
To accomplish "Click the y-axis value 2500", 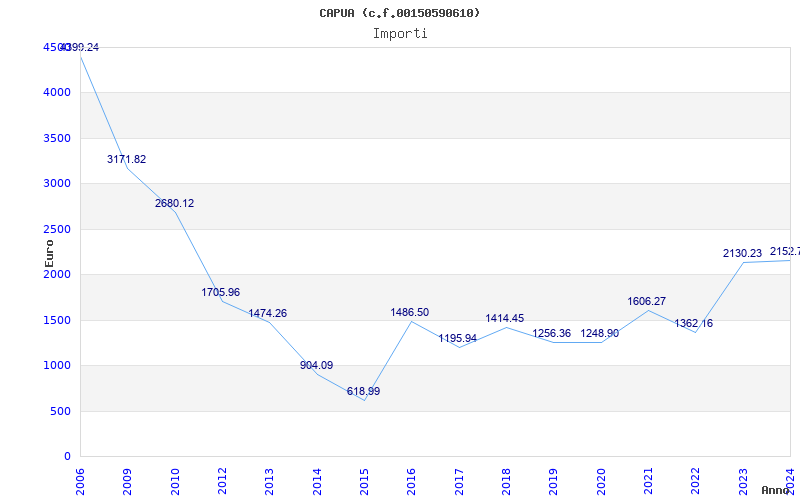I will (x=57, y=229).
